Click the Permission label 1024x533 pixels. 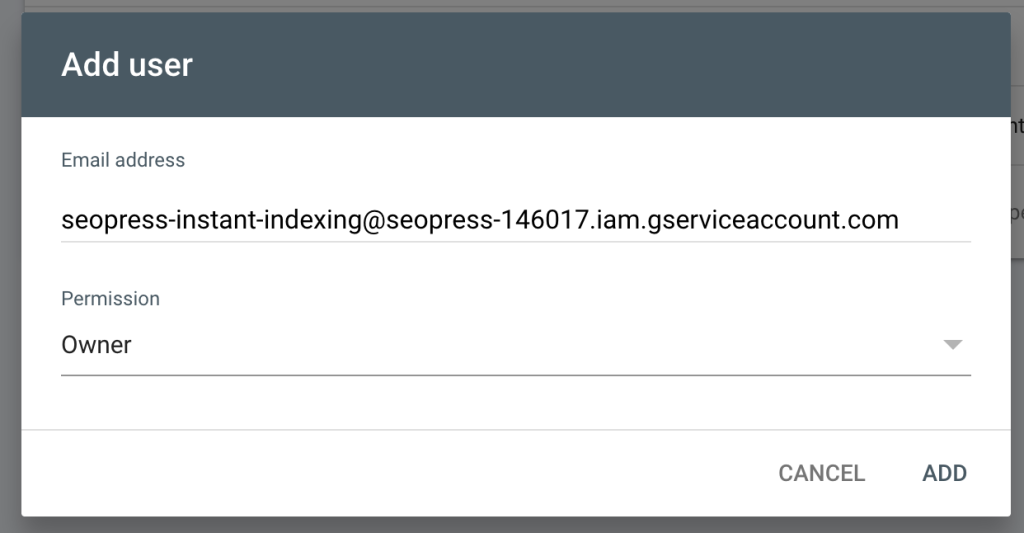tap(110, 299)
